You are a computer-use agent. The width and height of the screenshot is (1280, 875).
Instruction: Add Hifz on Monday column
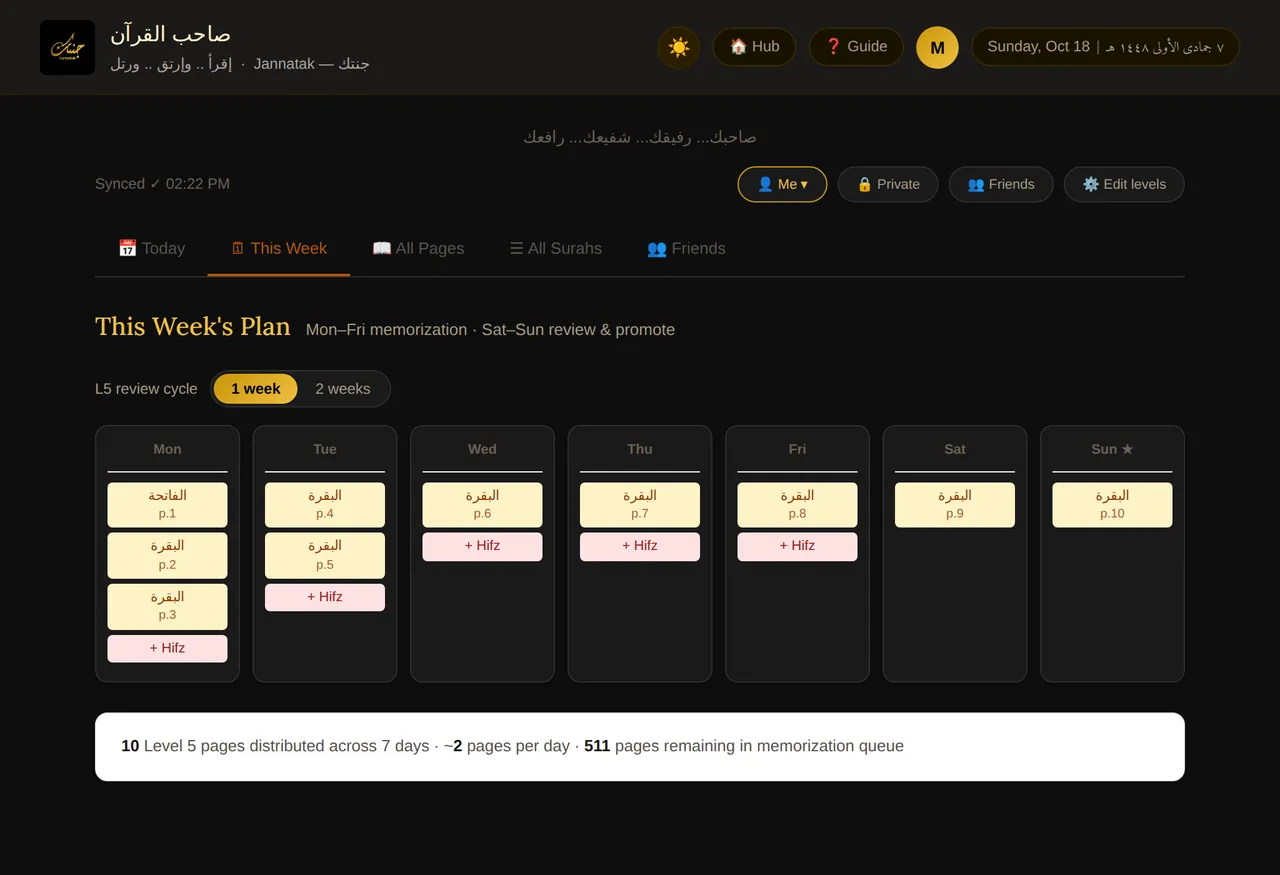click(167, 648)
